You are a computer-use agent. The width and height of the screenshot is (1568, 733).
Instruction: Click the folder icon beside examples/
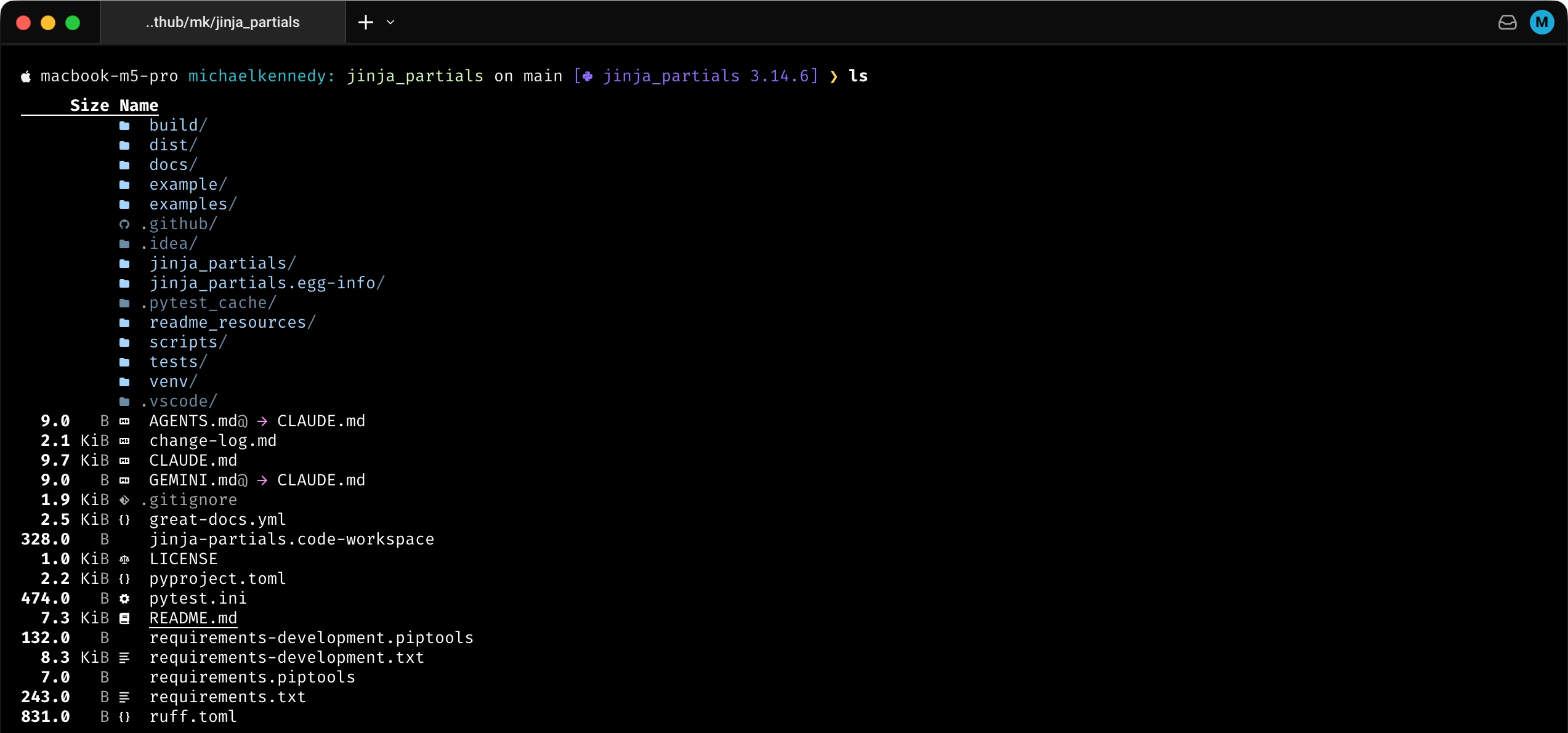point(124,205)
